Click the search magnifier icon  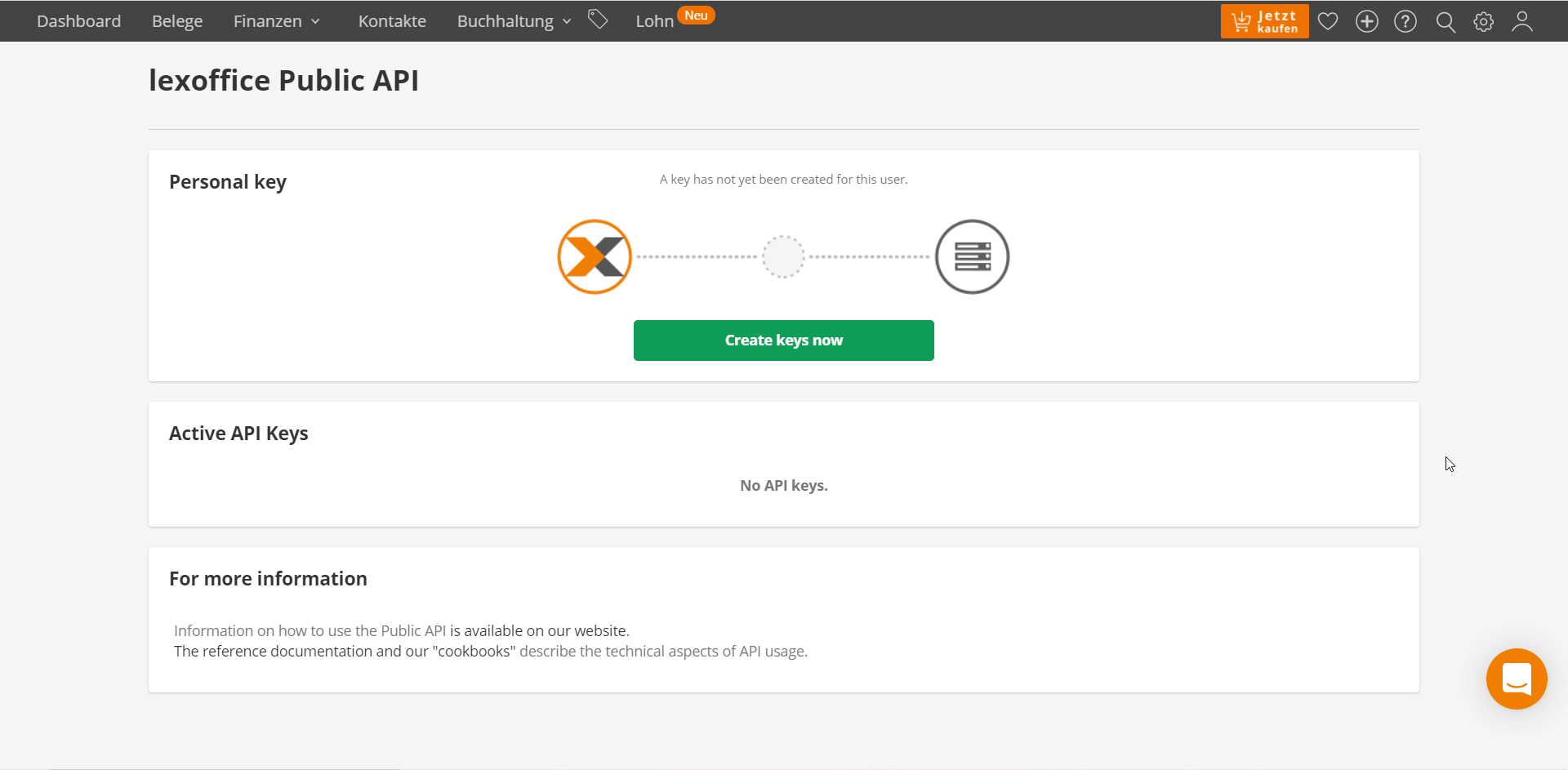coord(1445,22)
